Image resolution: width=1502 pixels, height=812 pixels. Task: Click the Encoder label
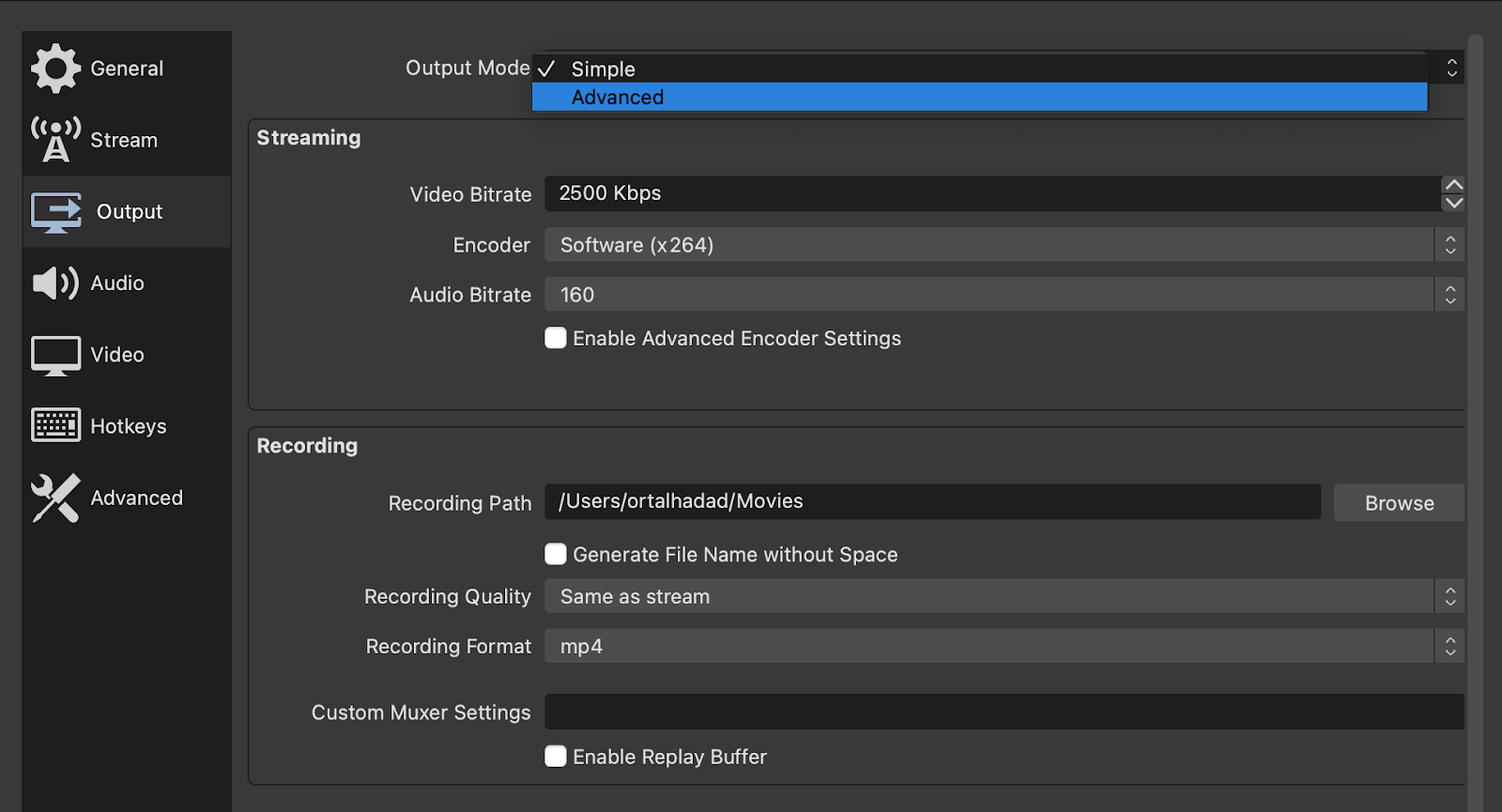(492, 245)
